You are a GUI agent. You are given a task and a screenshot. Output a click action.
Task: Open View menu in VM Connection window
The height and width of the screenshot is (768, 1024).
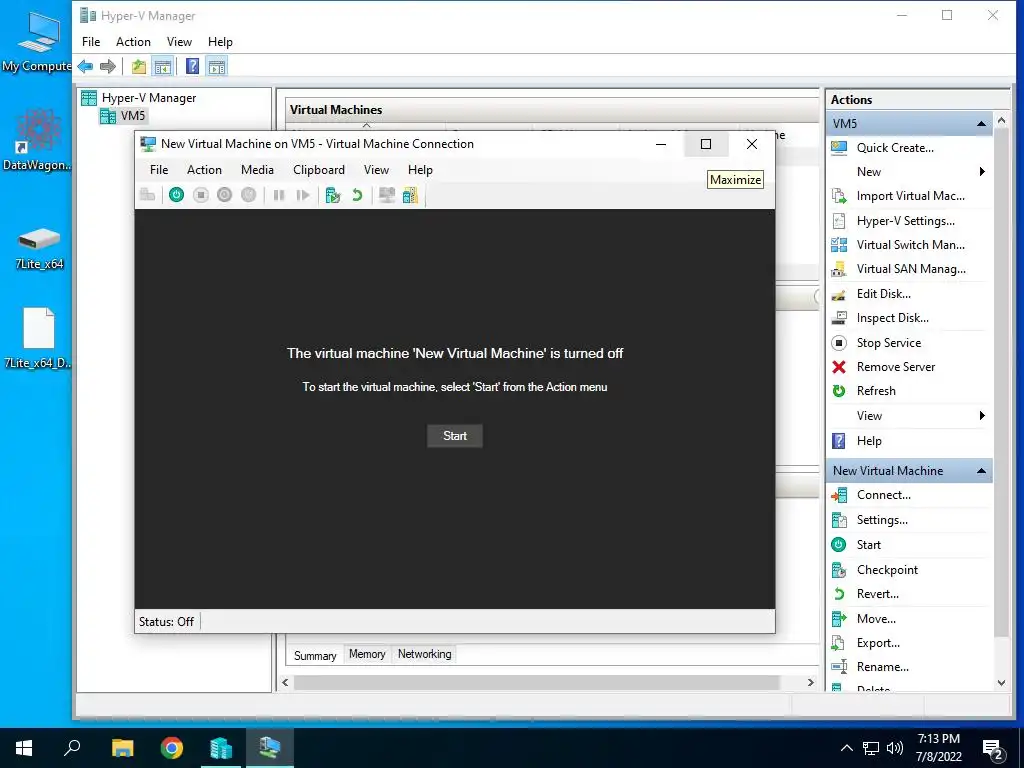pos(376,170)
